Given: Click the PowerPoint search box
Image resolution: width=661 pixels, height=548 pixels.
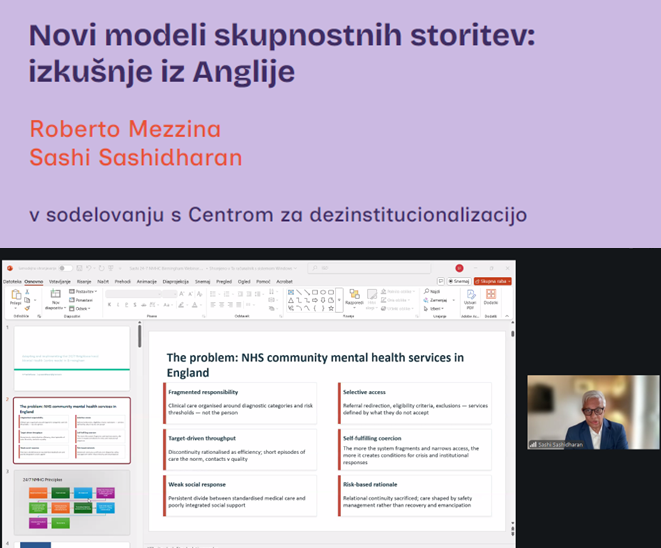Looking at the screenshot, I should point(369,268).
